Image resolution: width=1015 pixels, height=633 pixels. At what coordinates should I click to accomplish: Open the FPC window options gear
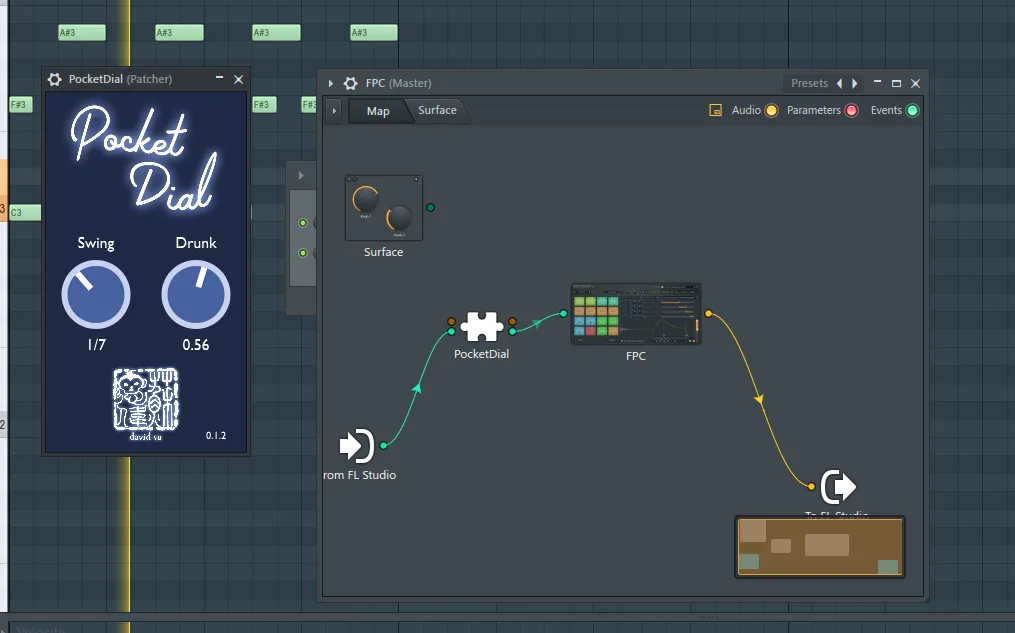click(350, 83)
